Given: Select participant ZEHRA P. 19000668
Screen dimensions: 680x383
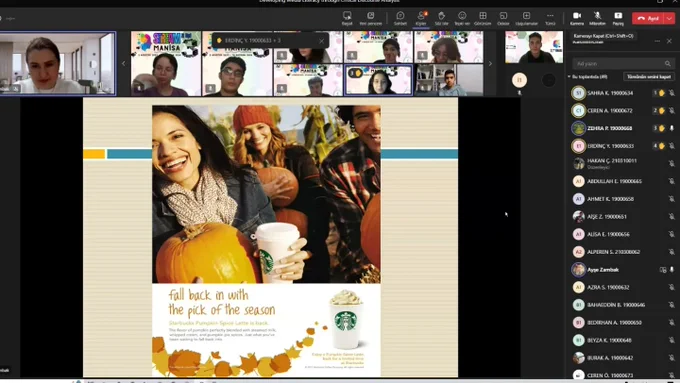Looking at the screenshot, I should click(622, 128).
